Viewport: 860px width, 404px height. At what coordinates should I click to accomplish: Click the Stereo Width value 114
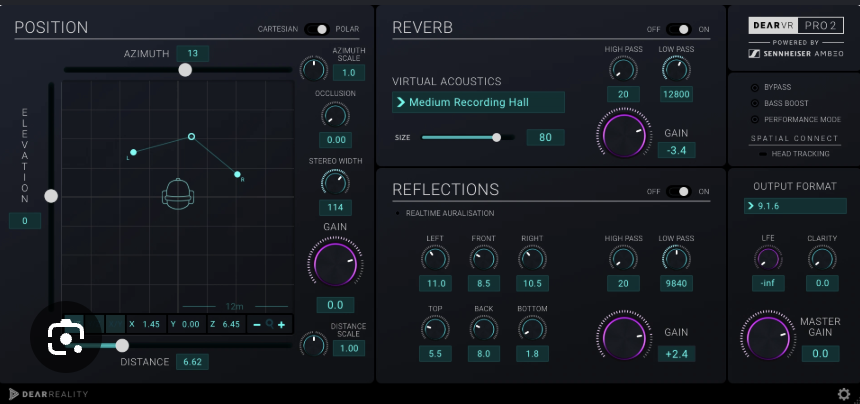click(x=335, y=207)
